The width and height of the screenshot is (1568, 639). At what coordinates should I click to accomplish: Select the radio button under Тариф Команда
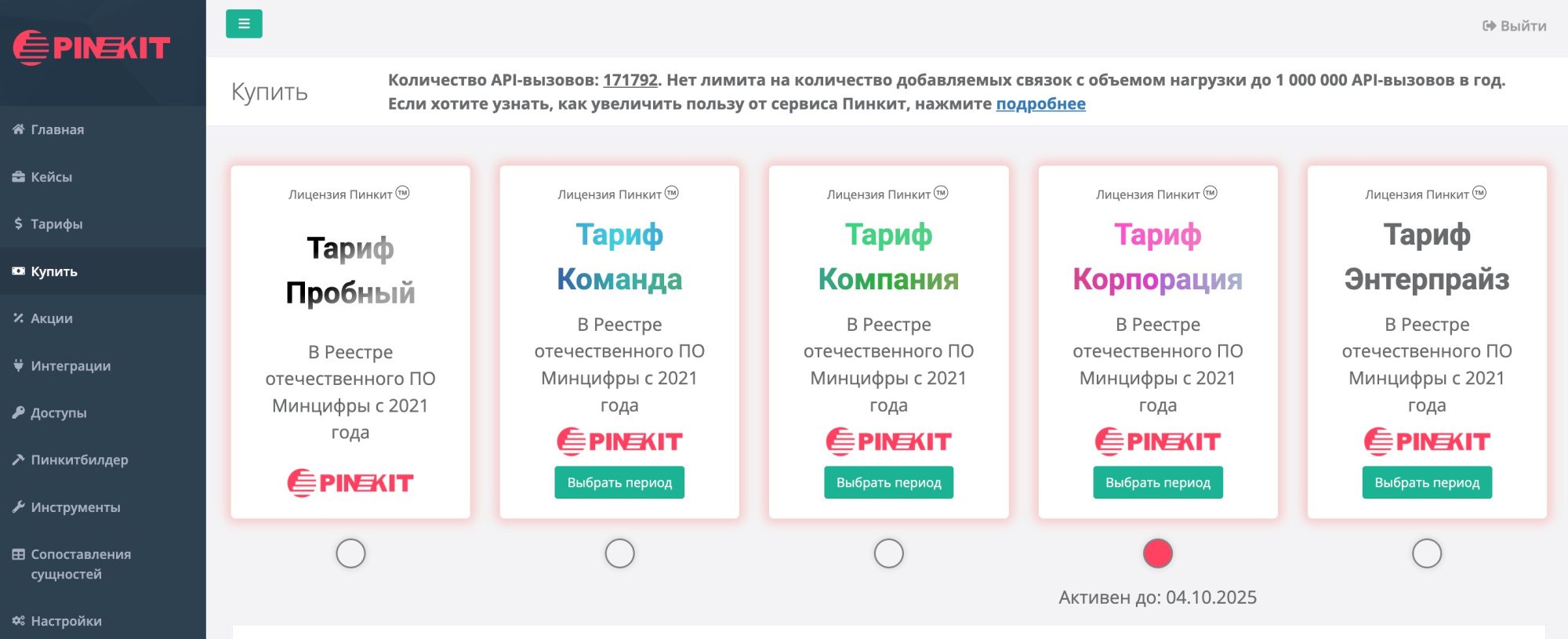tap(619, 554)
